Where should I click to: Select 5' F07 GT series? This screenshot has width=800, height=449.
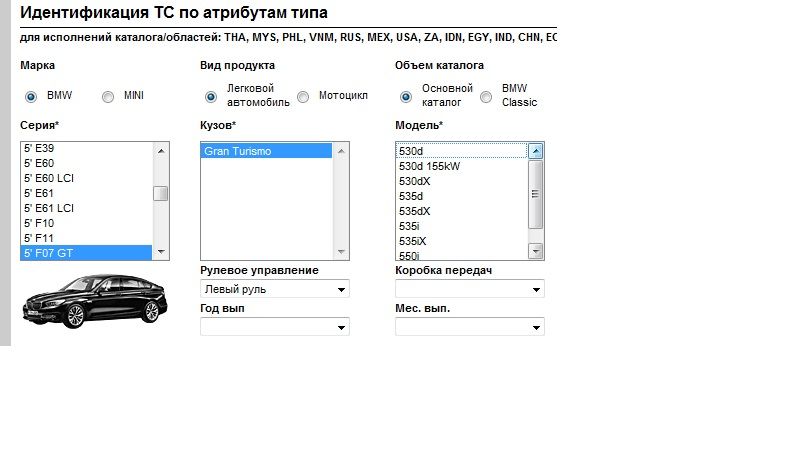pyautogui.click(x=86, y=253)
